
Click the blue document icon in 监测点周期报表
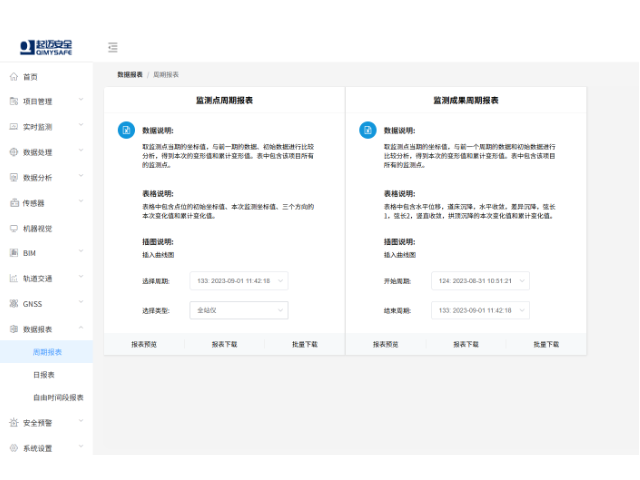(x=125, y=131)
